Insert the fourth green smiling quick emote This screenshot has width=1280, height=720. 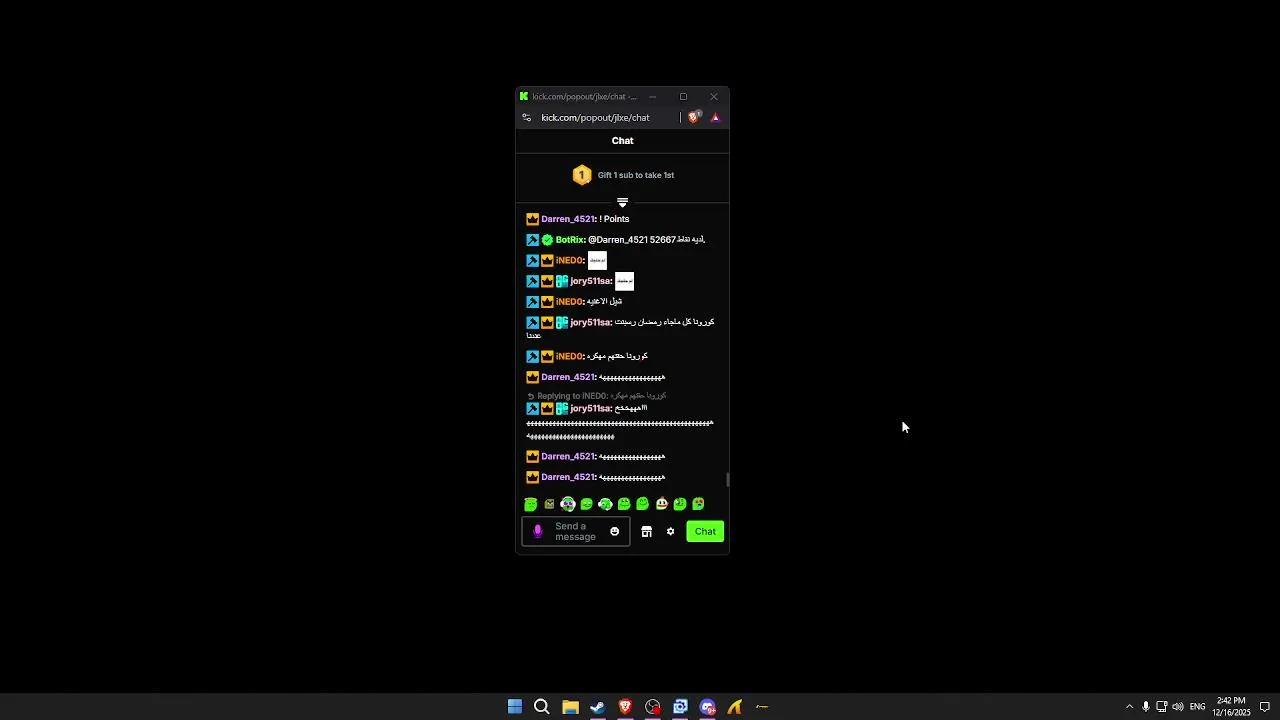pos(587,505)
